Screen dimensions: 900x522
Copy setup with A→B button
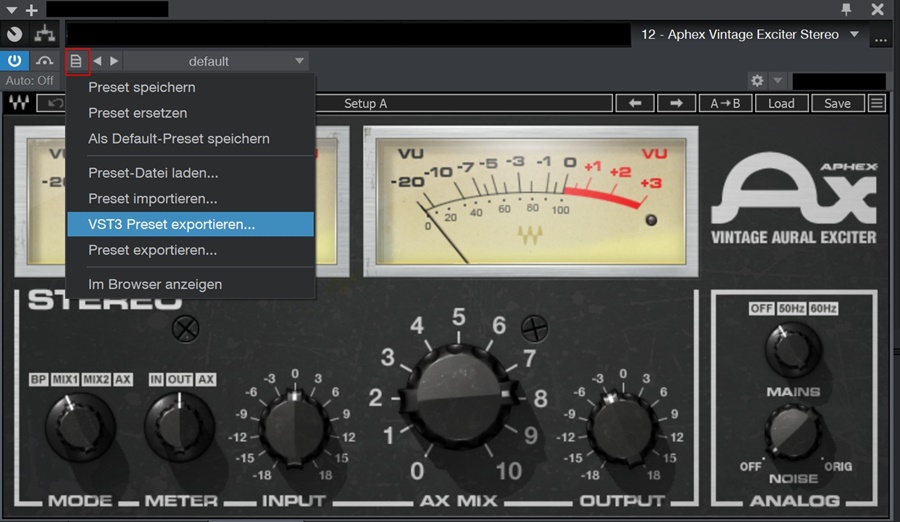click(725, 103)
